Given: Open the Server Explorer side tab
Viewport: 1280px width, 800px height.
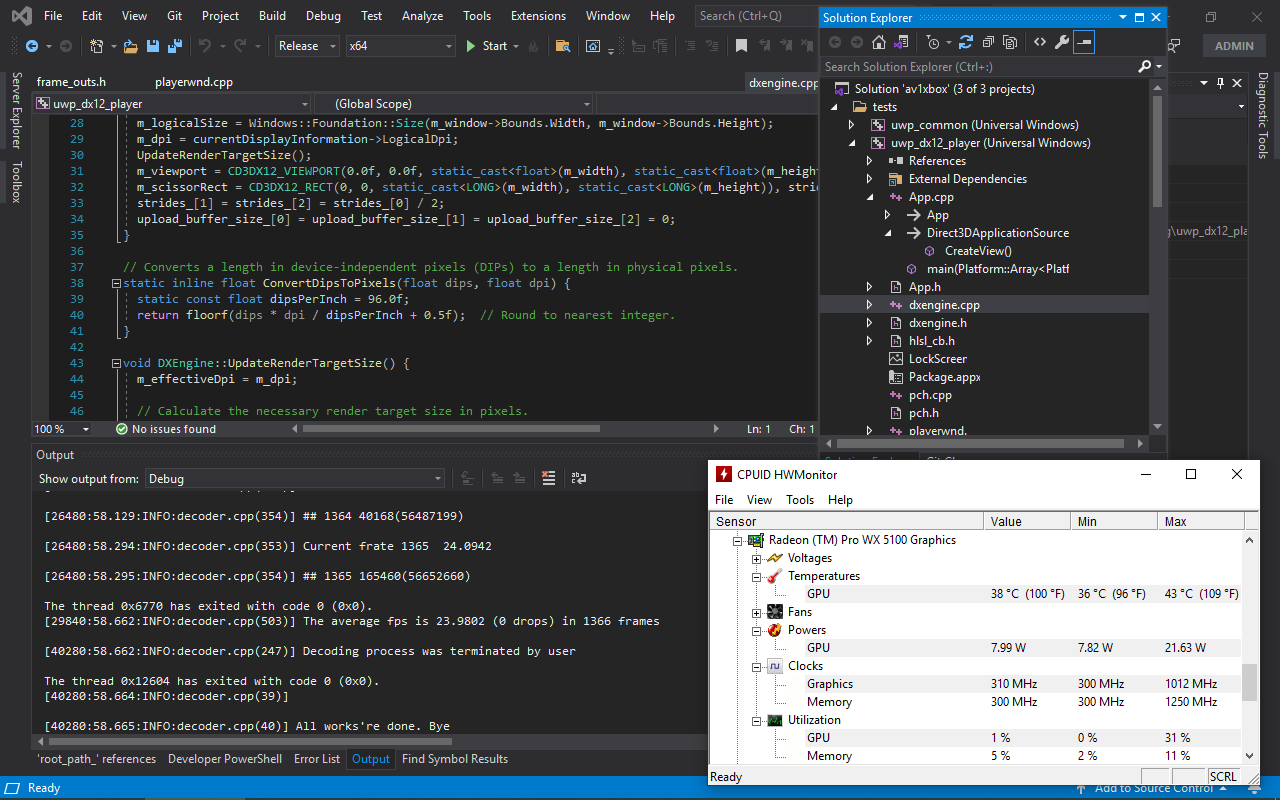Looking at the screenshot, I should pyautogui.click(x=15, y=111).
